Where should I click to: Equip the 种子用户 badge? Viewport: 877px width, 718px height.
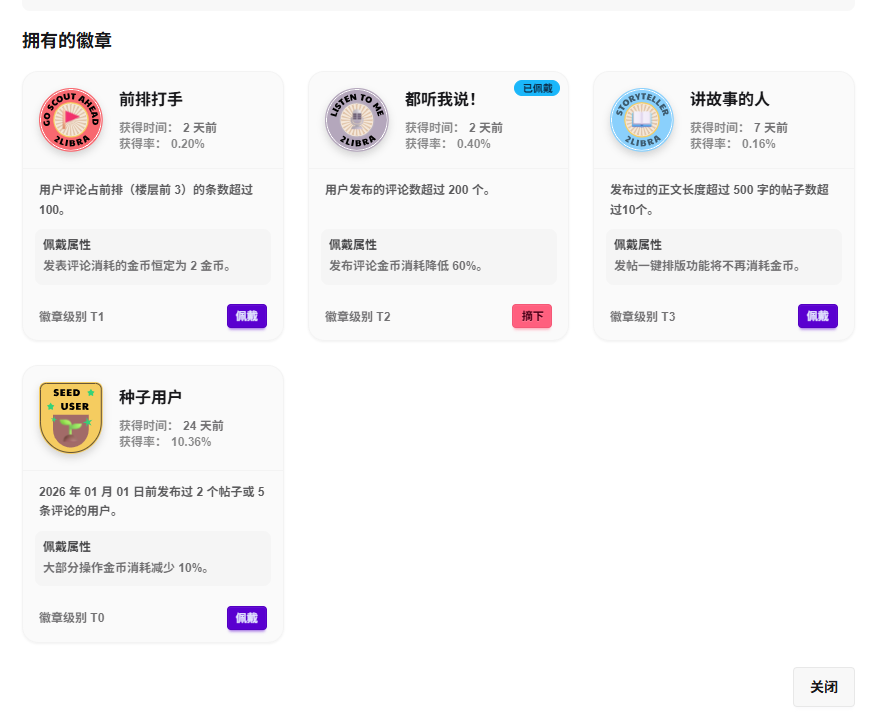click(x=246, y=618)
